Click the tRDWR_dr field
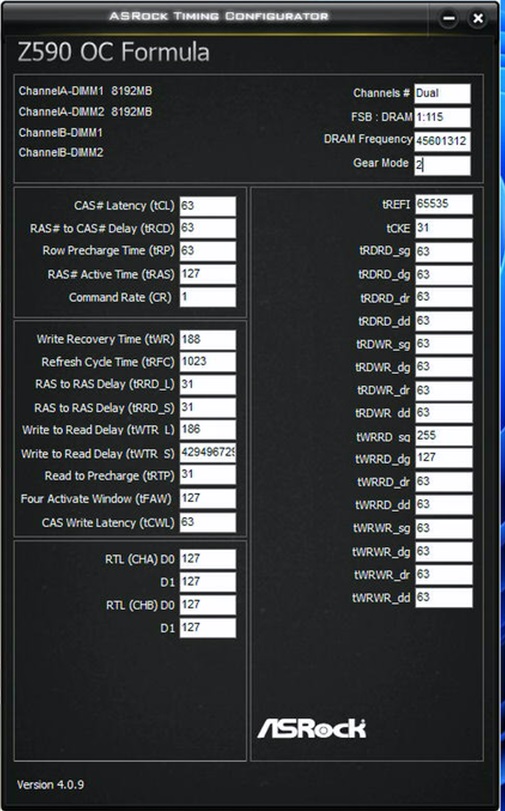Screen dimensions: 505x811 tap(443, 391)
